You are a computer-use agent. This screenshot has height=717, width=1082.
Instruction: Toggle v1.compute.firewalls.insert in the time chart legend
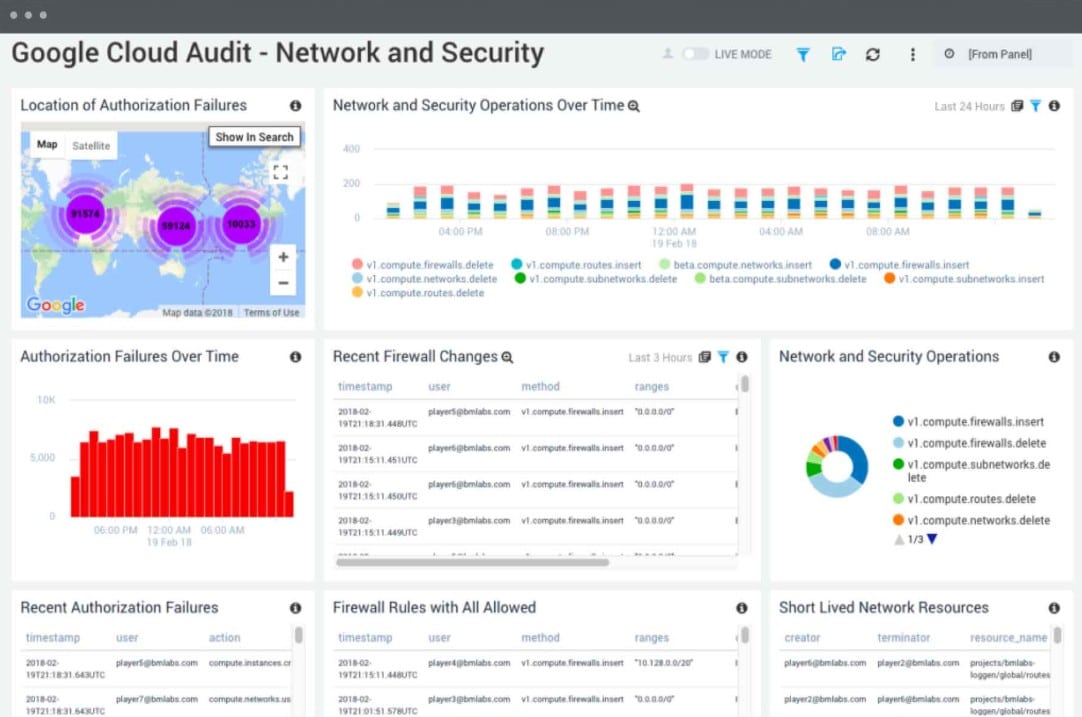[x=899, y=265]
